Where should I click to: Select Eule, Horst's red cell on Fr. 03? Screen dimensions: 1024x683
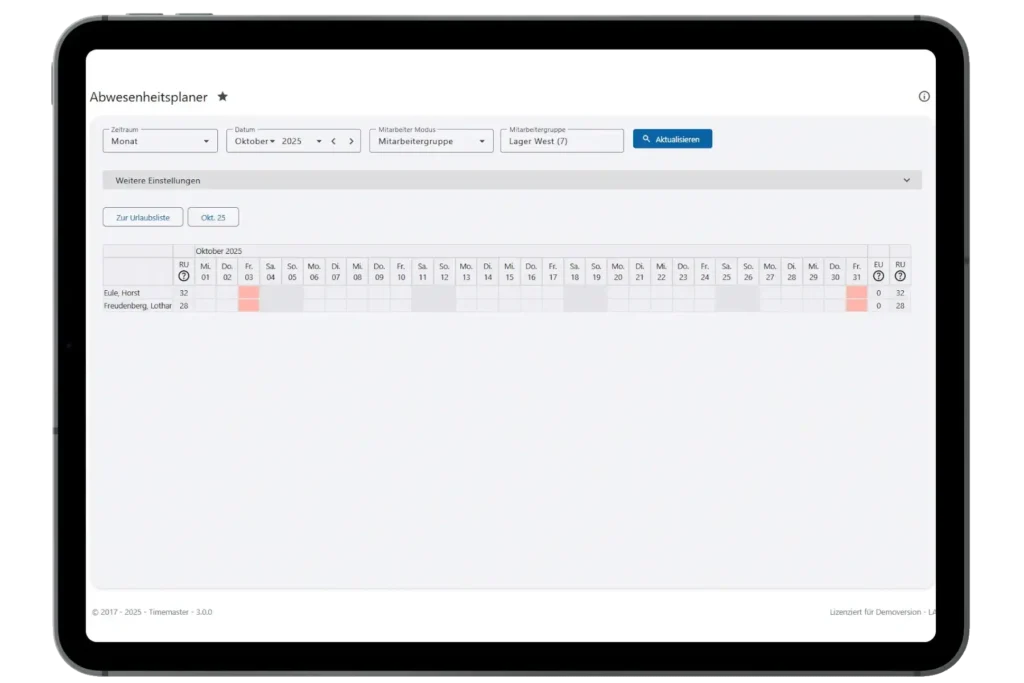coord(248,293)
